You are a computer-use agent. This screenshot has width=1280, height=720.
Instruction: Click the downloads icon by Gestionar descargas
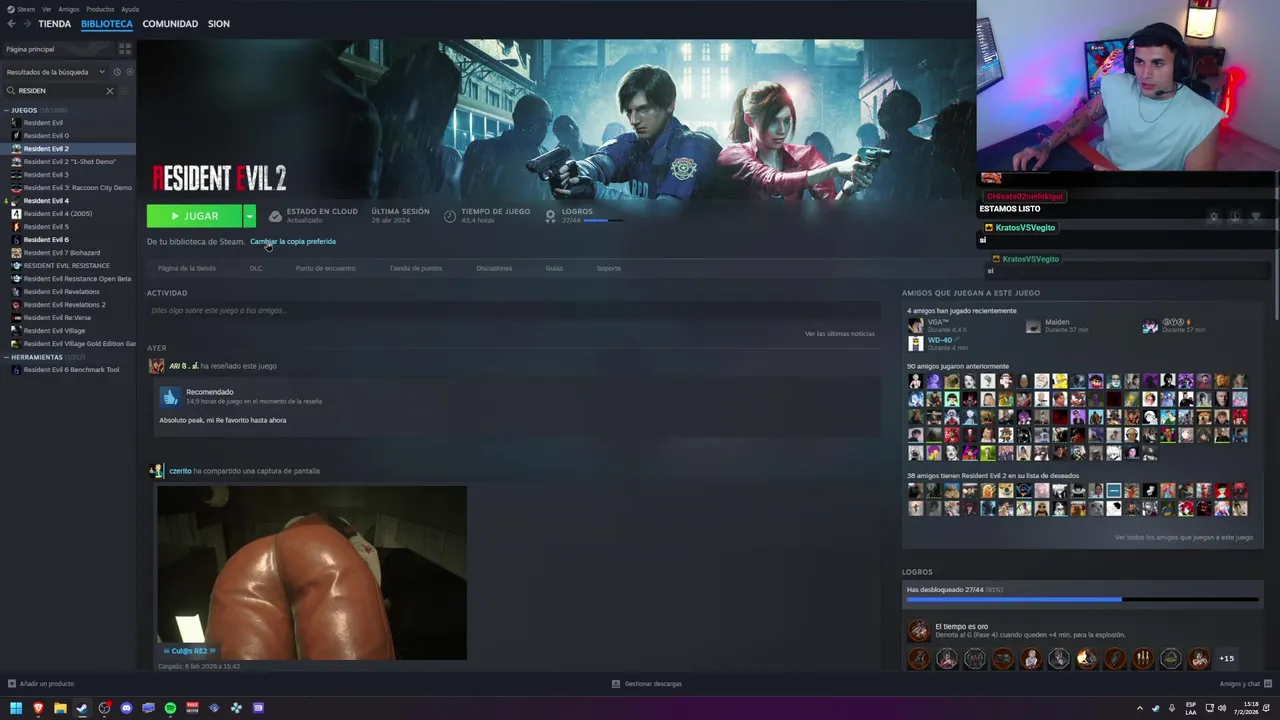tap(616, 684)
